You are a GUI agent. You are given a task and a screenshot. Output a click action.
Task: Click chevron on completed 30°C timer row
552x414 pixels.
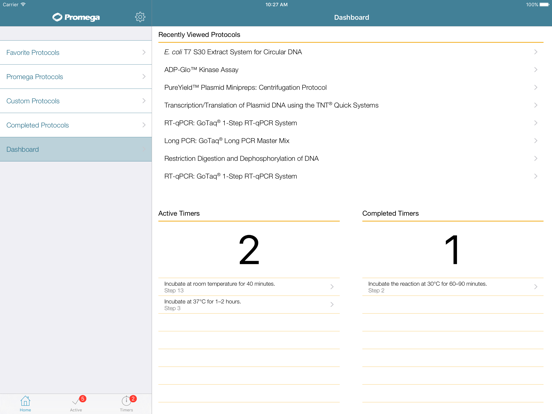coord(535,287)
